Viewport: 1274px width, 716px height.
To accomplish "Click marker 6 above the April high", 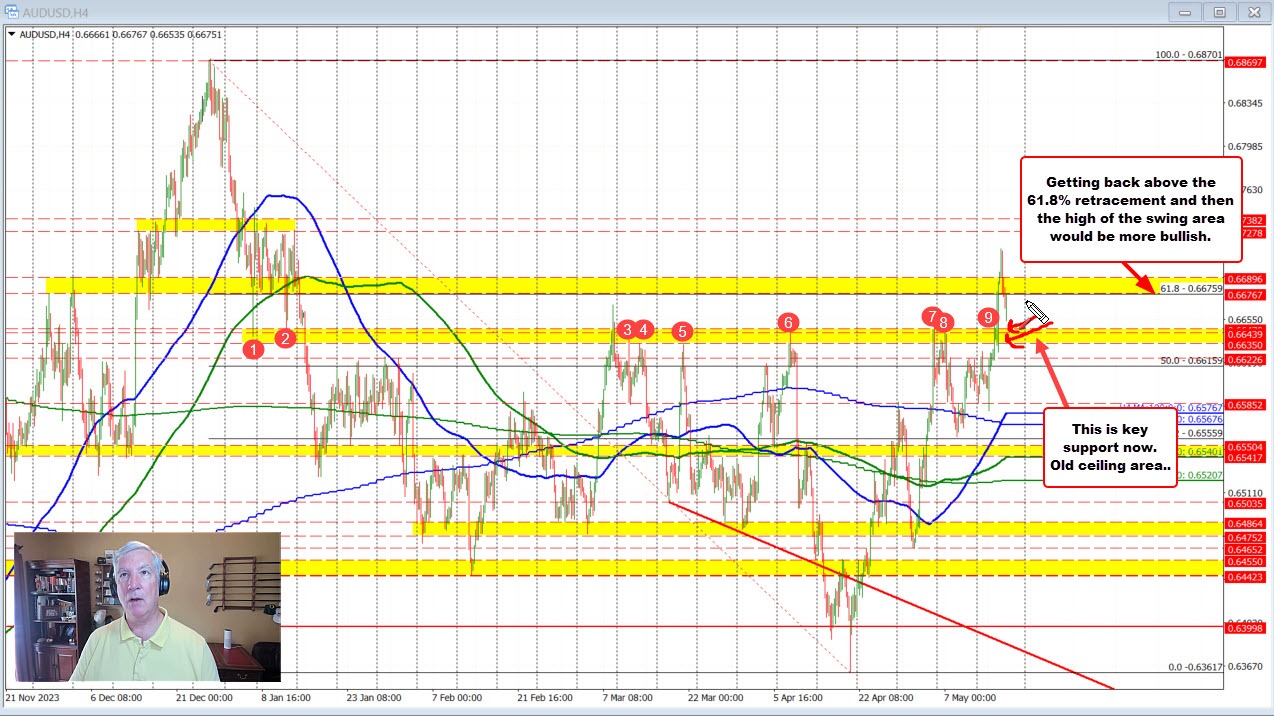I will coord(787,322).
